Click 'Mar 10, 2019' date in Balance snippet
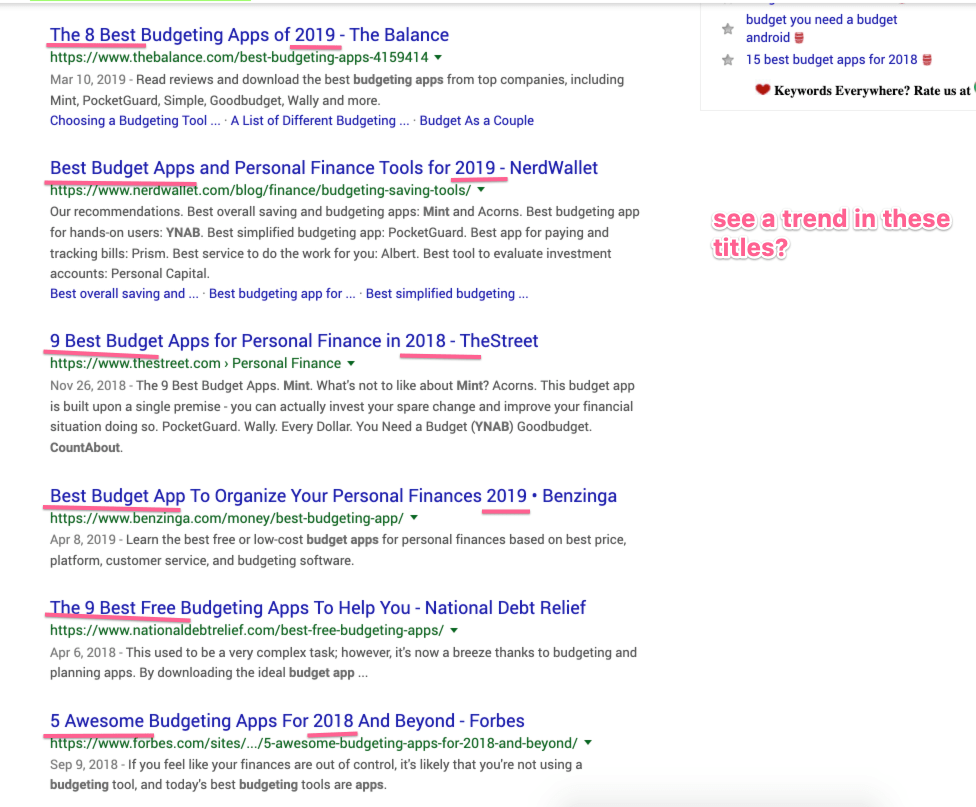976x807 pixels. (88, 80)
